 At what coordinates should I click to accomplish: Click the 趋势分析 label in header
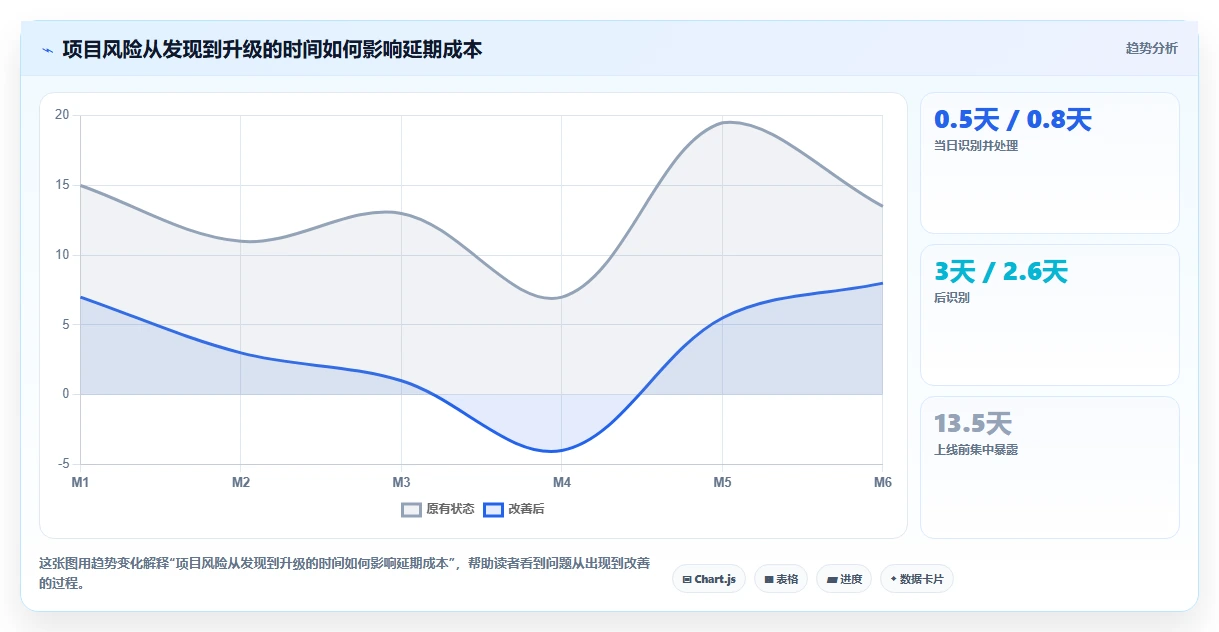(1151, 48)
